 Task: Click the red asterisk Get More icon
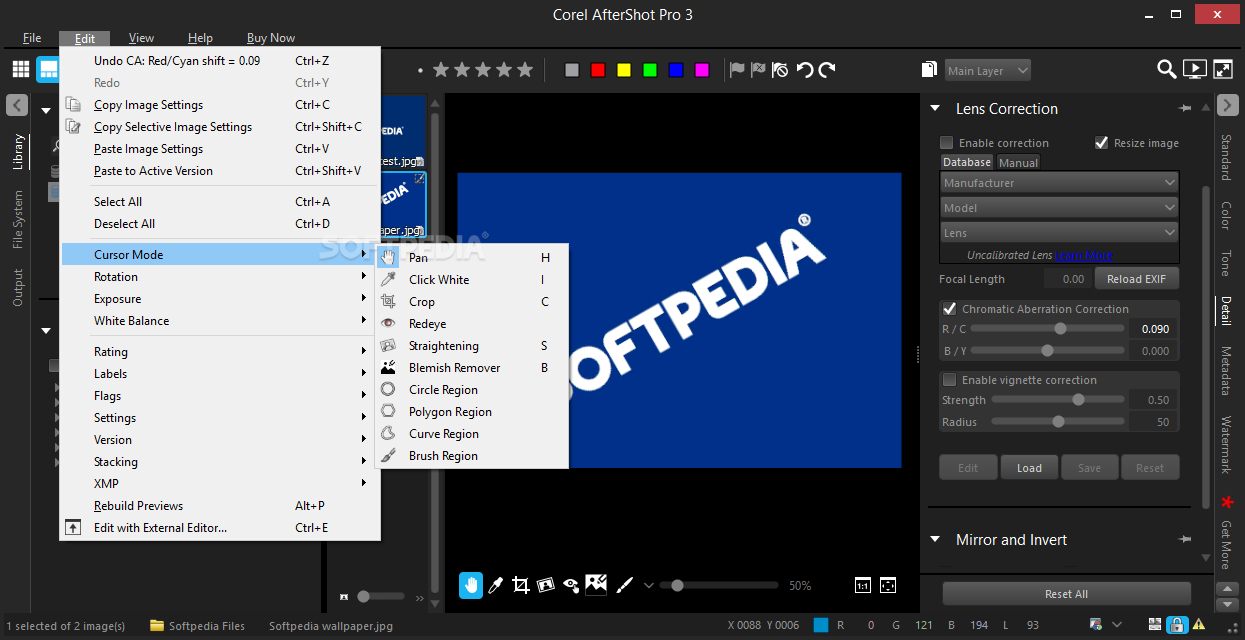[x=1227, y=501]
